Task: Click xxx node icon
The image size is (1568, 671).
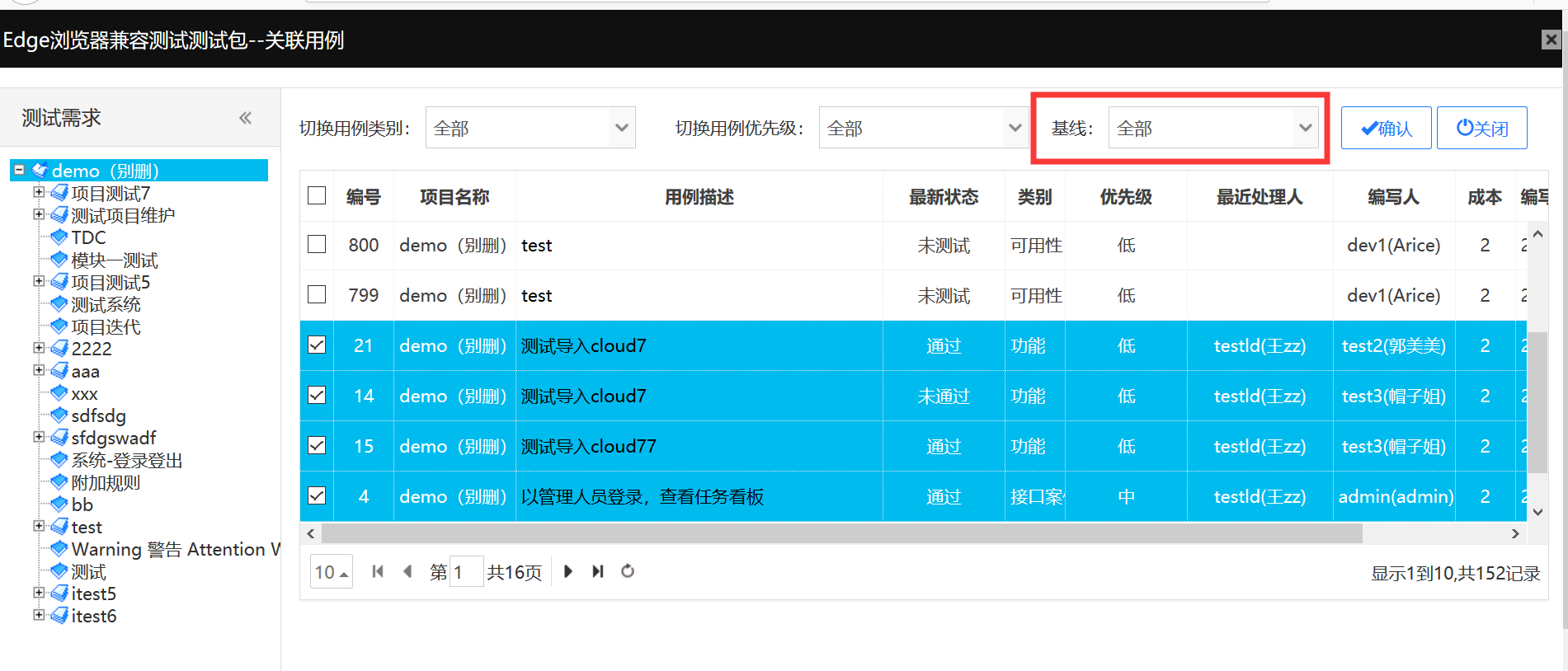Action: point(59,393)
